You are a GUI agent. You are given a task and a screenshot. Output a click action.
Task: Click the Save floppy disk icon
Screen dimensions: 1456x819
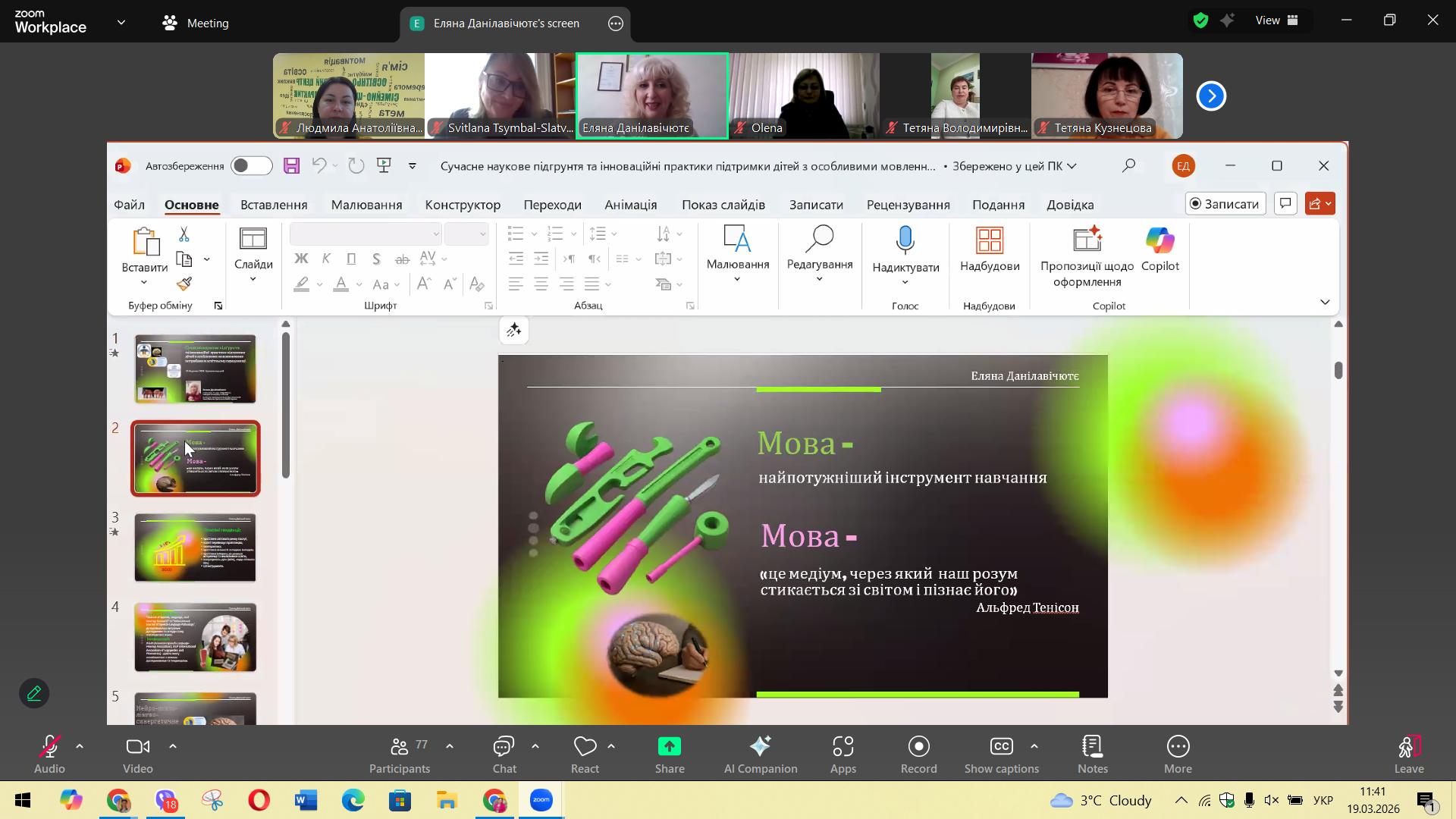coord(291,166)
